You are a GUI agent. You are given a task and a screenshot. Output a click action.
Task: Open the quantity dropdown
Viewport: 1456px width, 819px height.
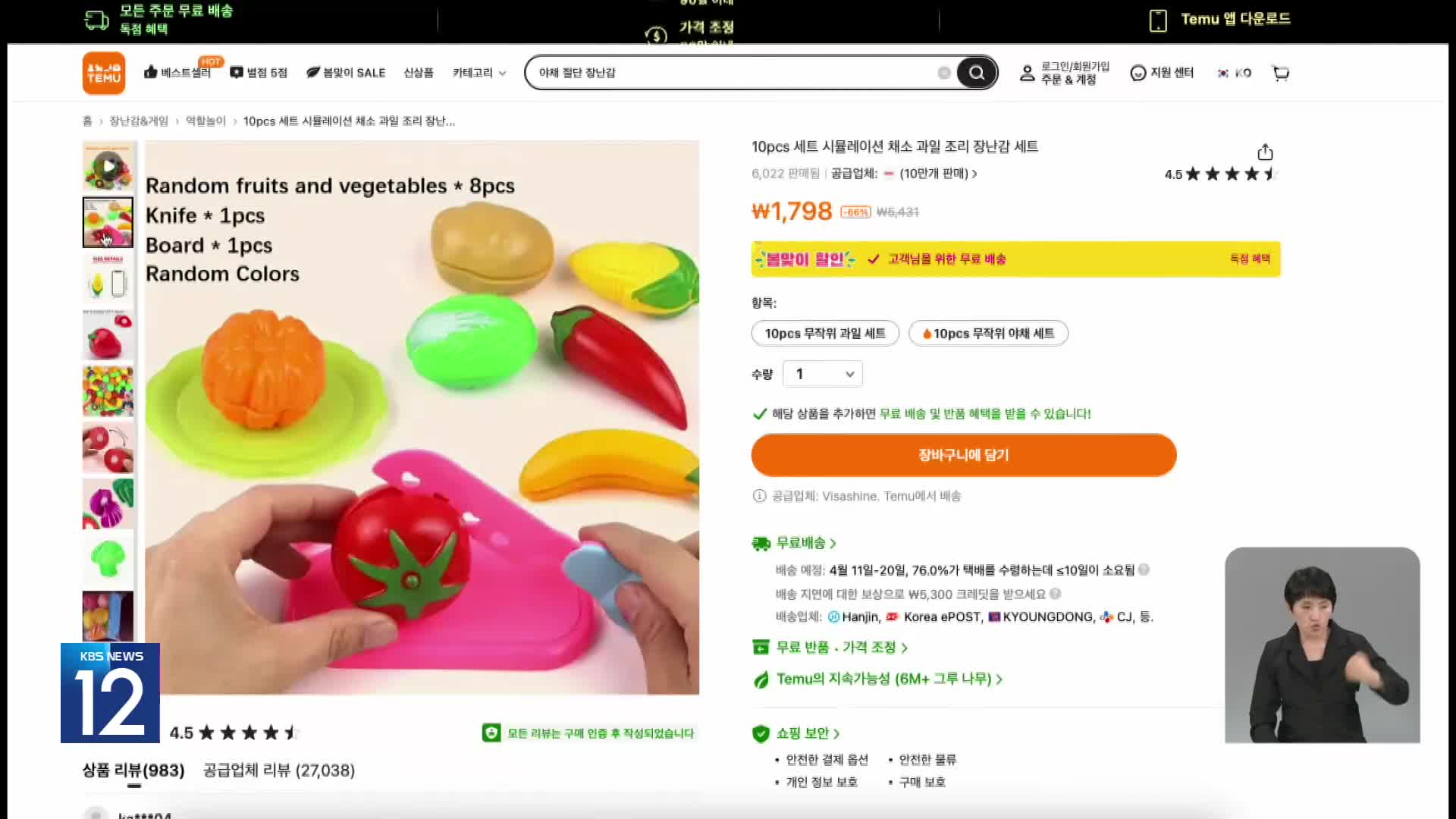point(823,374)
